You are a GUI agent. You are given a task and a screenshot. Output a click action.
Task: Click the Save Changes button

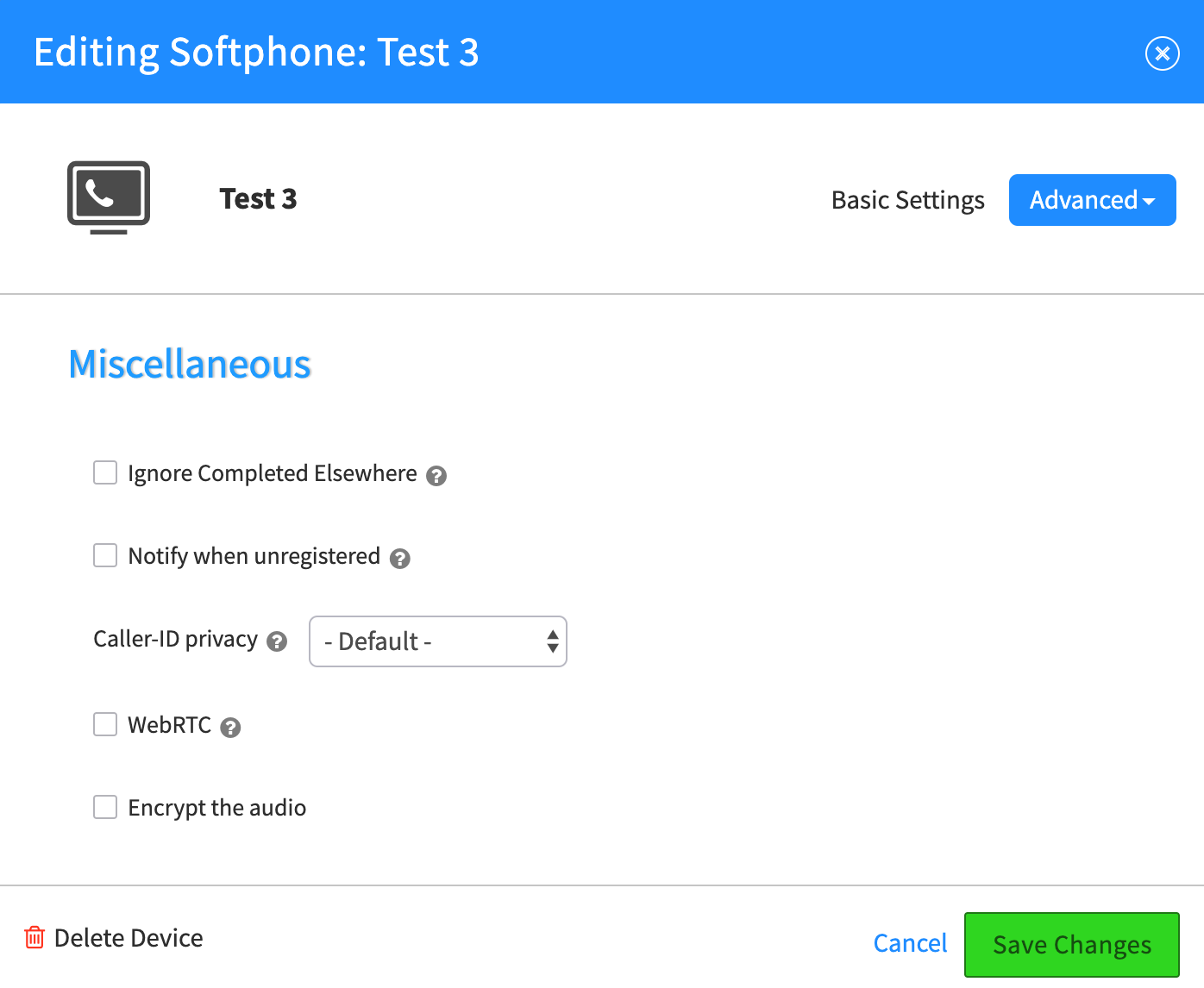[x=1072, y=944]
